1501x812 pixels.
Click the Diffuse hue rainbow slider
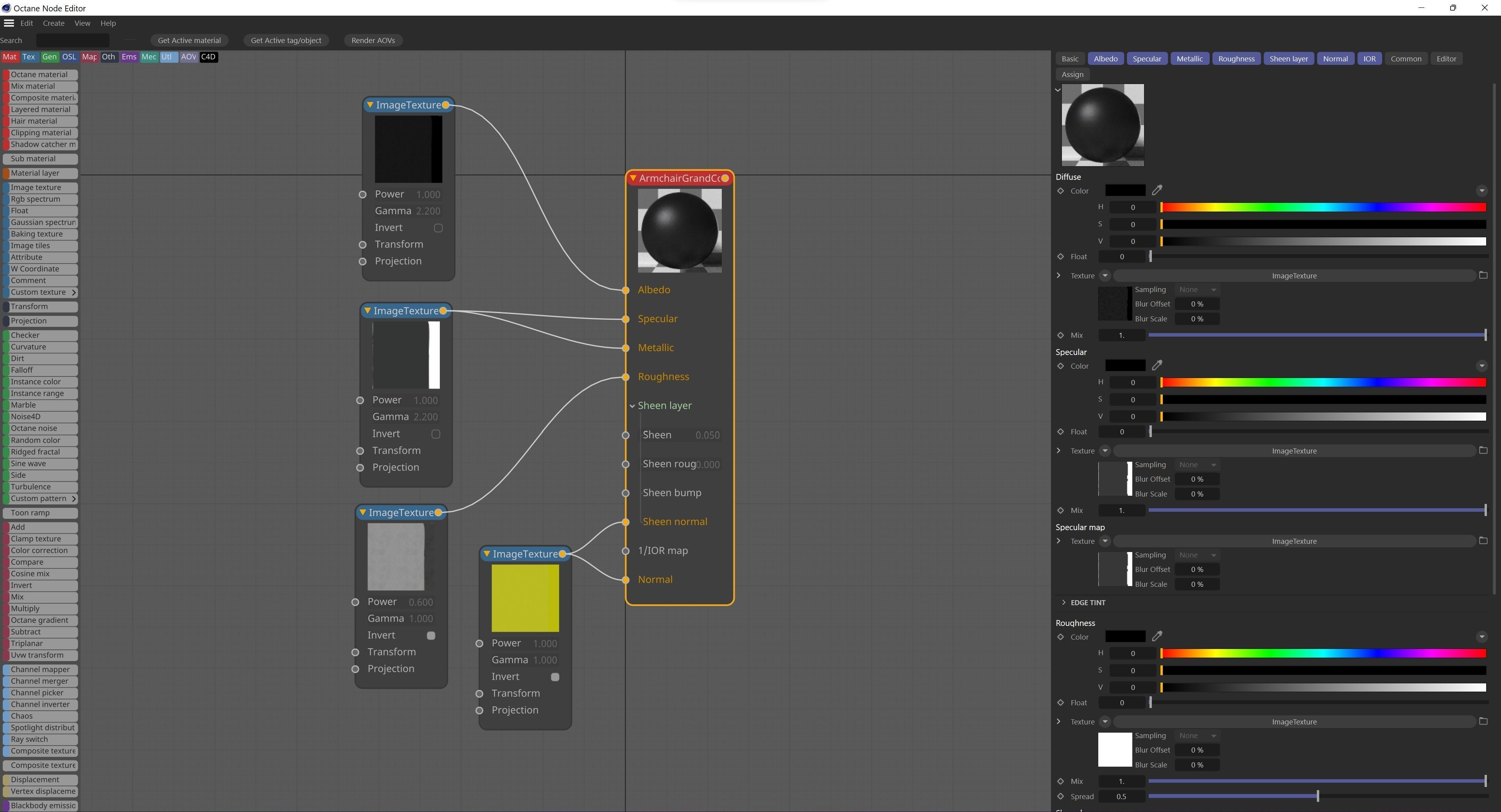tap(1323, 207)
